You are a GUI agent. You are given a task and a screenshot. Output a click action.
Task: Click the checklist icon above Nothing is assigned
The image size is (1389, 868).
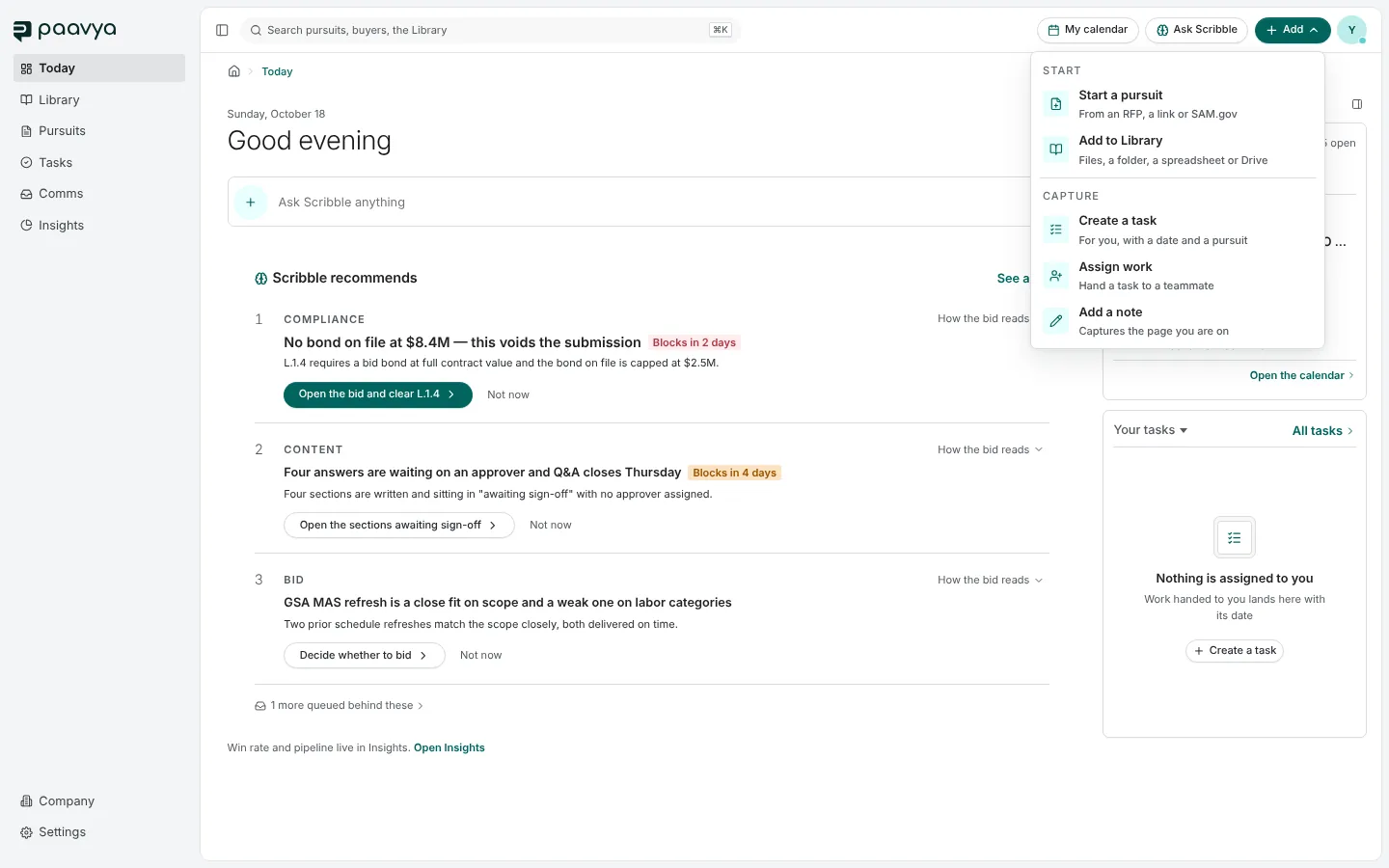click(x=1235, y=538)
